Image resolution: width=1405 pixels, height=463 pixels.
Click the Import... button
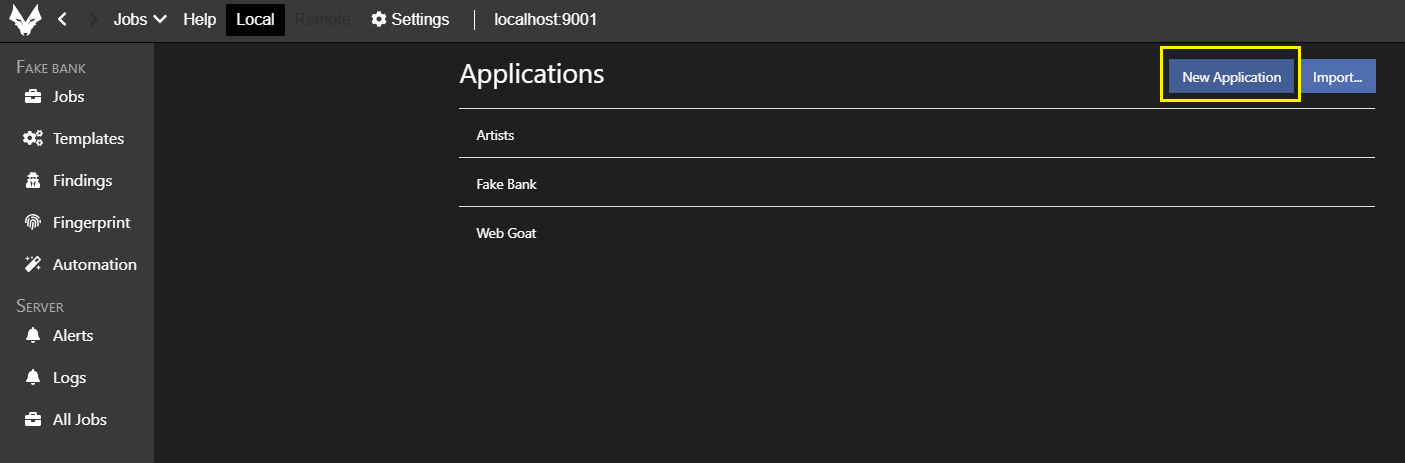pos(1338,77)
